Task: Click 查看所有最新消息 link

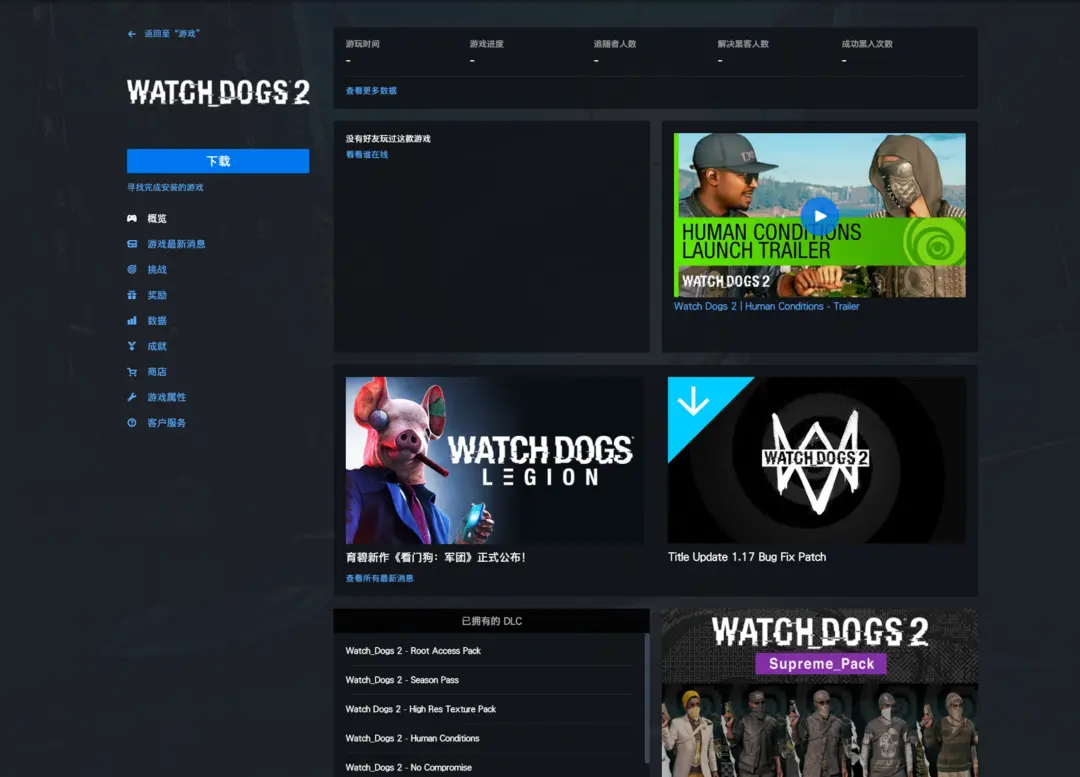Action: point(380,578)
